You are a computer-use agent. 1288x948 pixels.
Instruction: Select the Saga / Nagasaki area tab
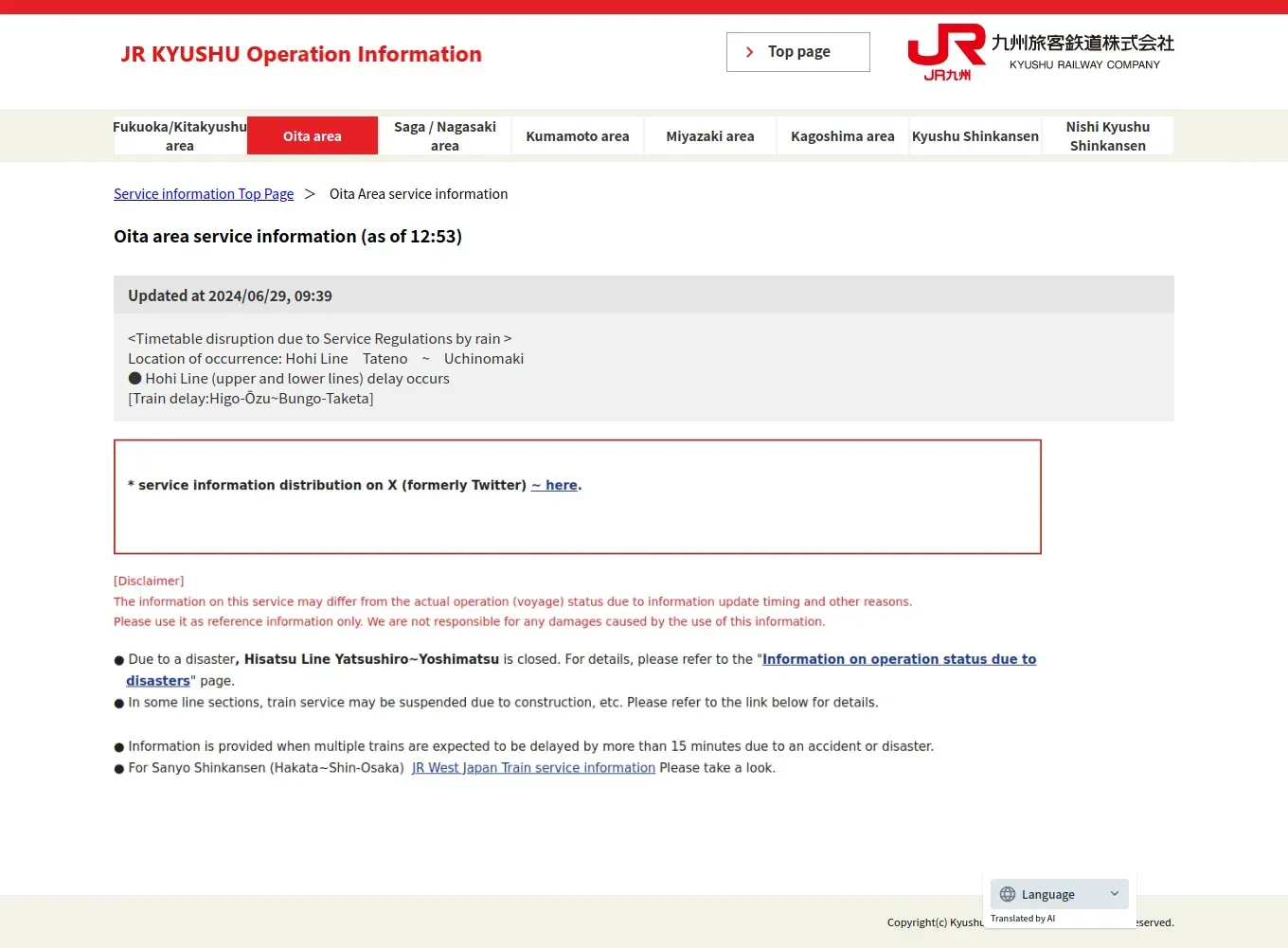[x=445, y=135]
